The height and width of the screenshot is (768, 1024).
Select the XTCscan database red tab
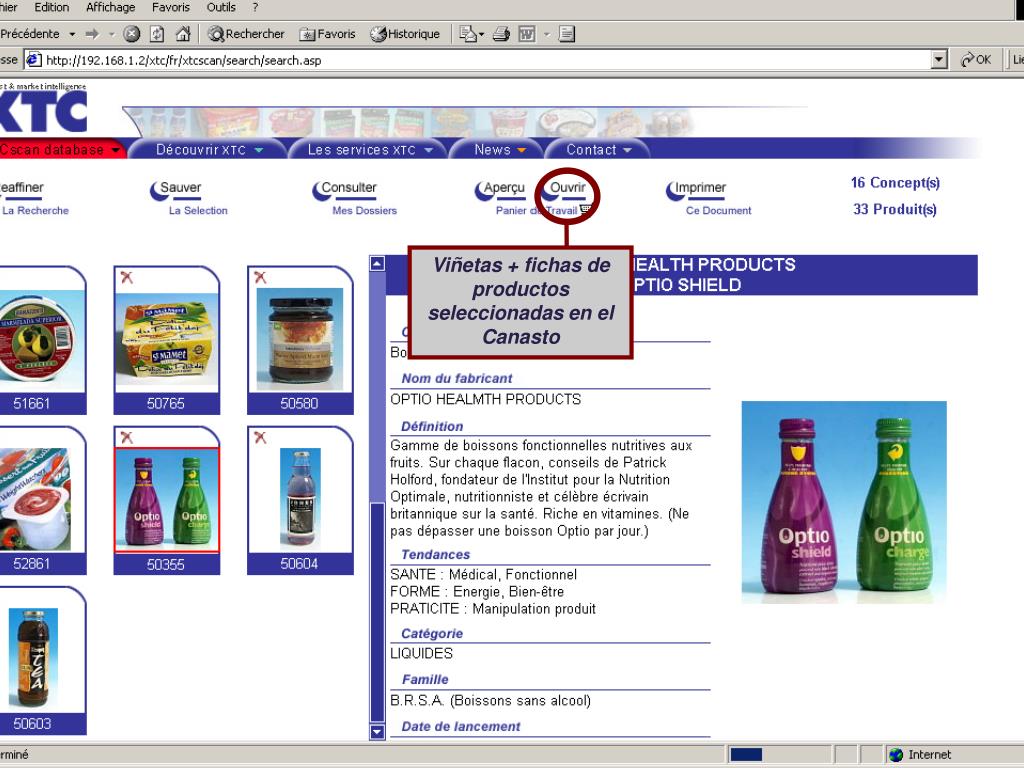62,150
